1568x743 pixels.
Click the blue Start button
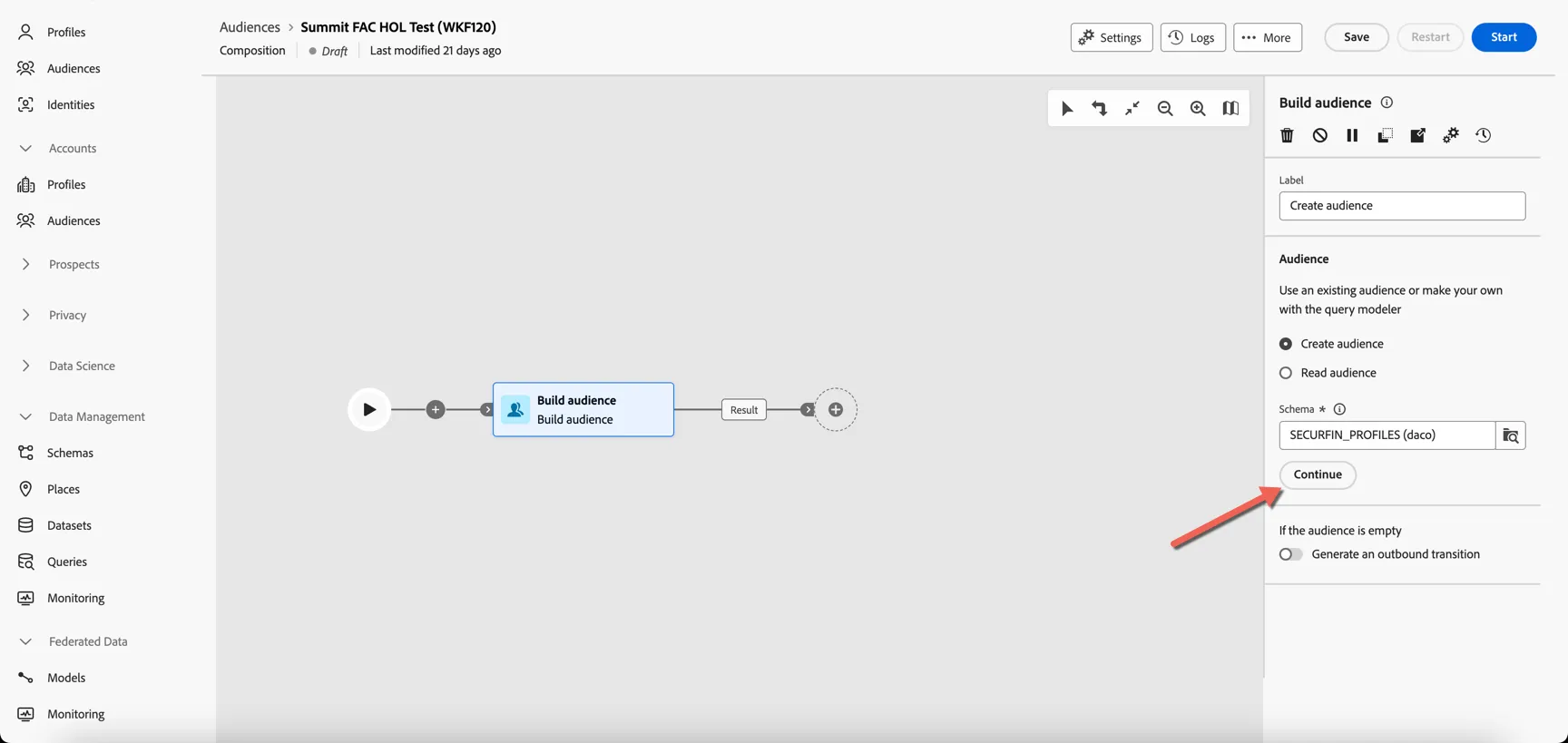point(1504,37)
